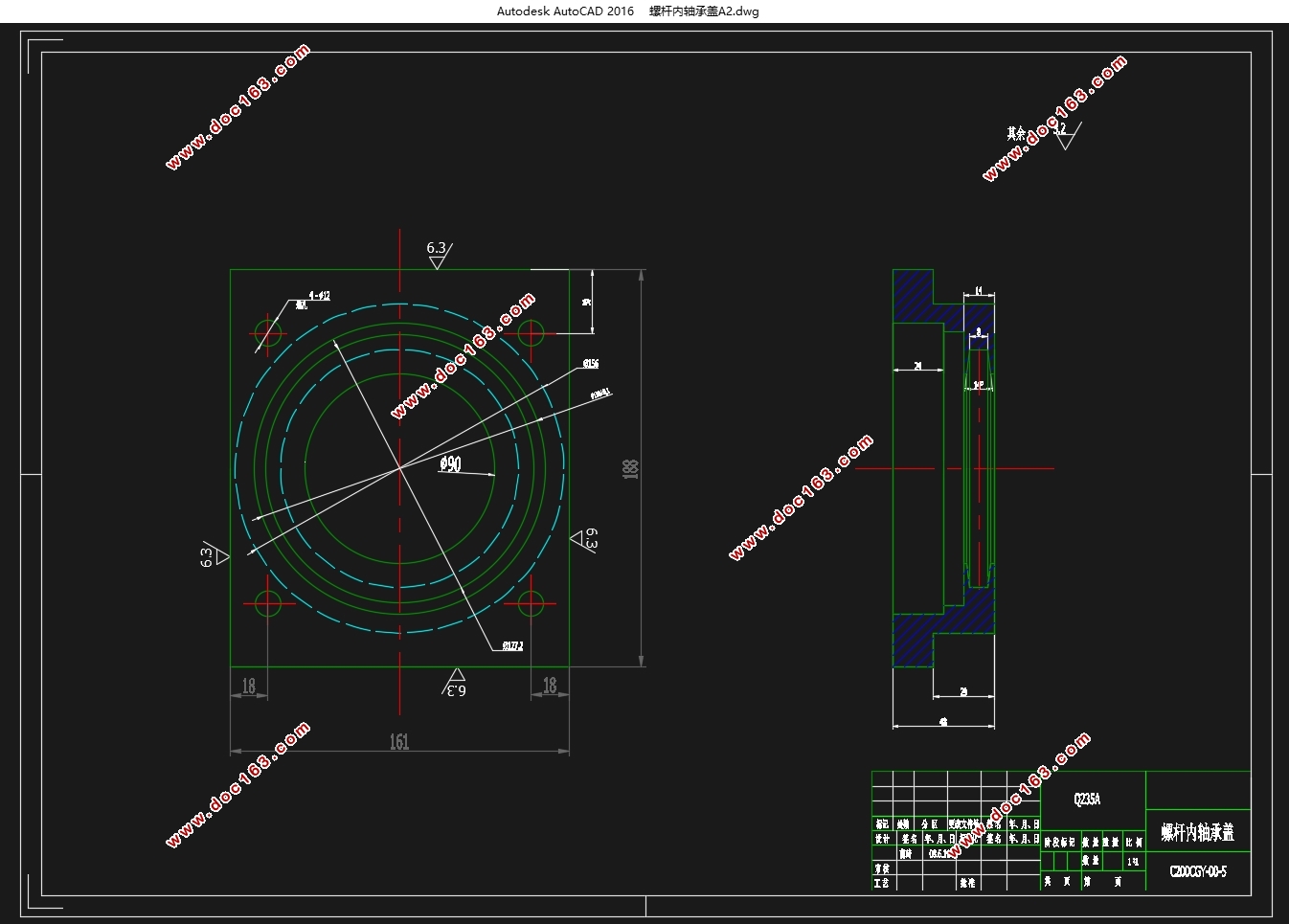Select the upper-left bolt hole circle
Viewport: 1289px width, 924px height.
[269, 334]
